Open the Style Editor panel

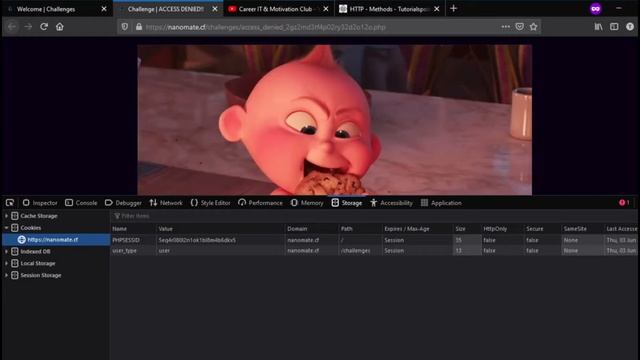pos(211,203)
